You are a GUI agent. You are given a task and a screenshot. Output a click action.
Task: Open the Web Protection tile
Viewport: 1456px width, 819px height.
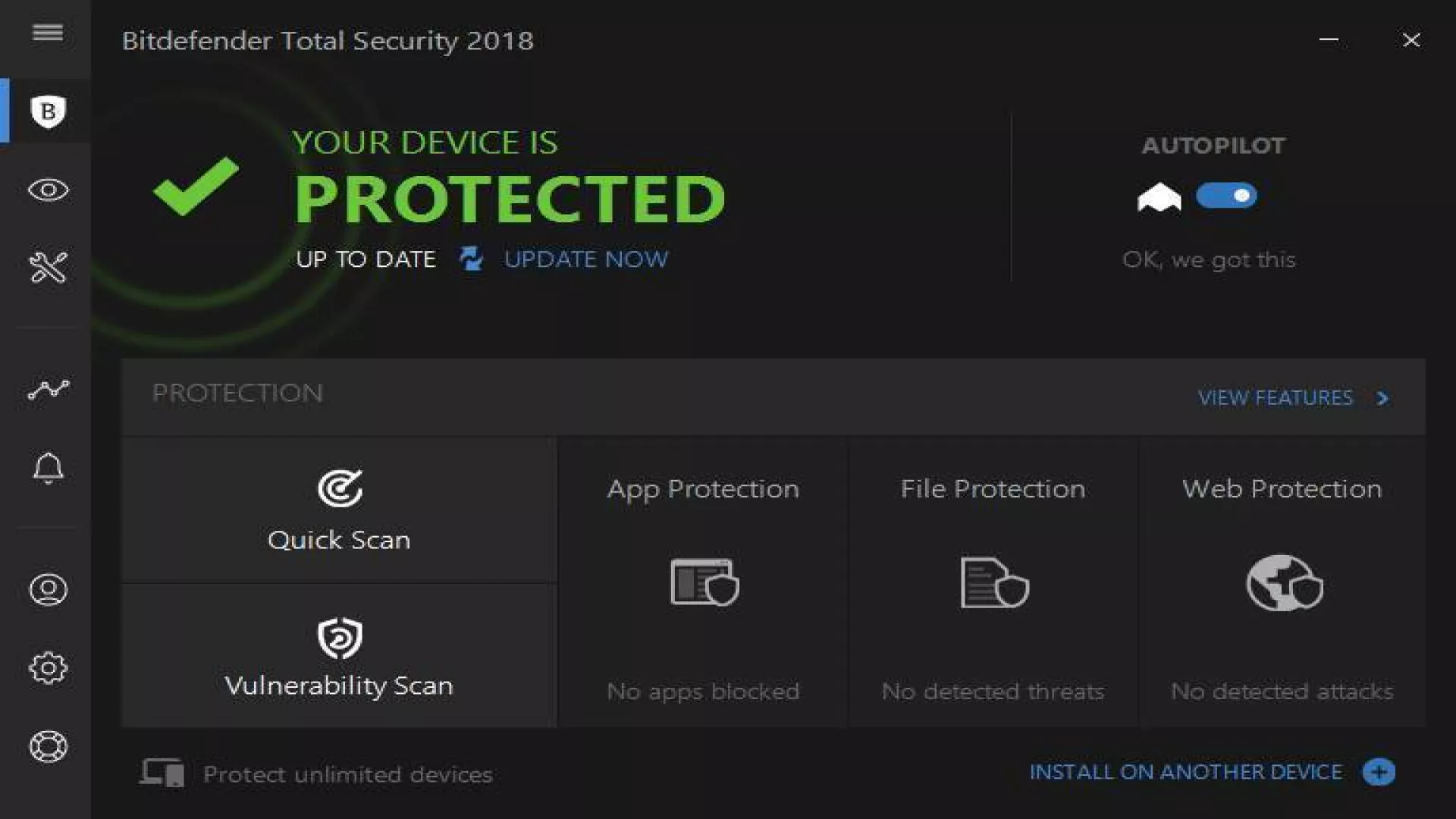1282,582
